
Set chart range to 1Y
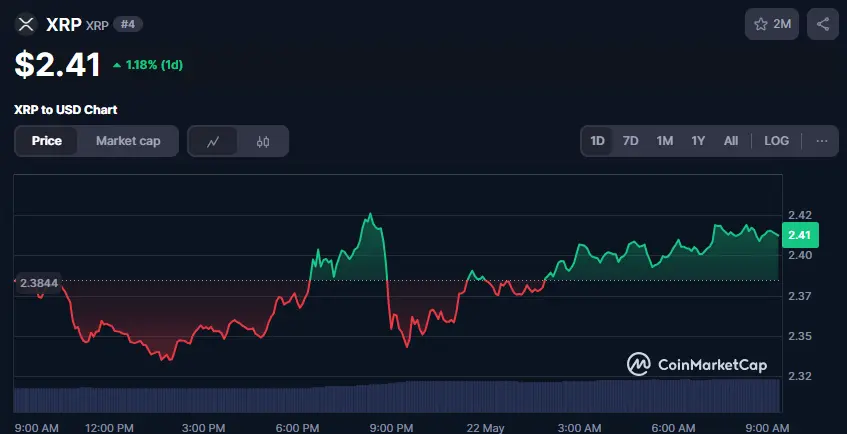point(698,141)
